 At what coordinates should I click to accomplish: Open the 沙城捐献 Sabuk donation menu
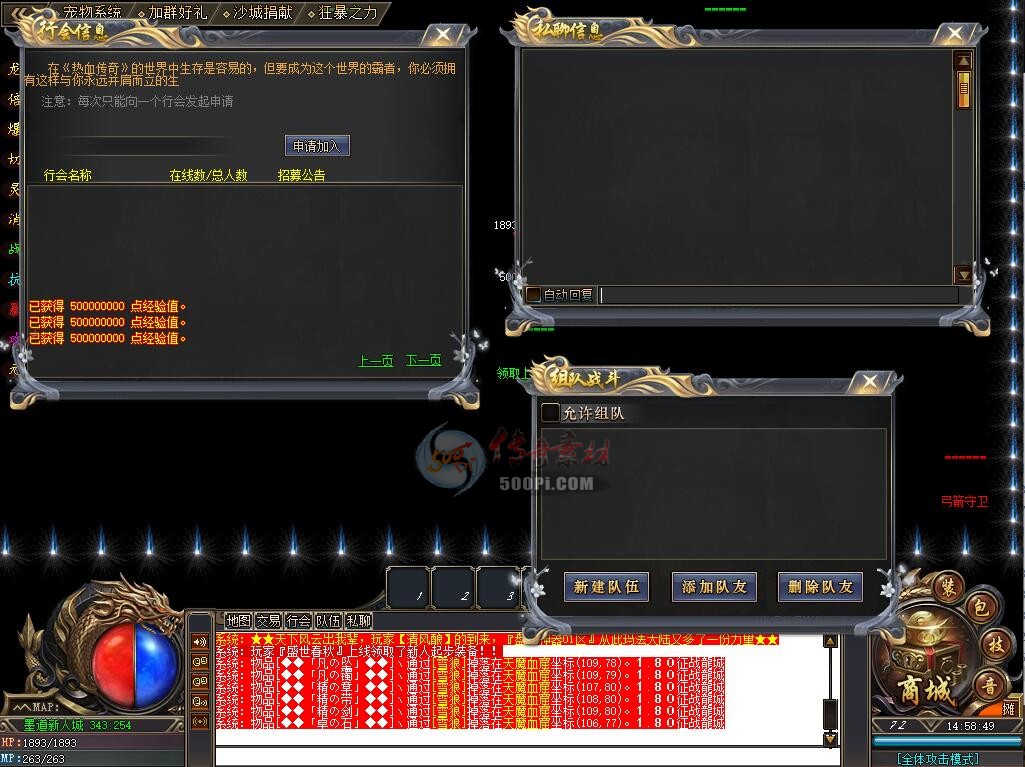tap(263, 12)
